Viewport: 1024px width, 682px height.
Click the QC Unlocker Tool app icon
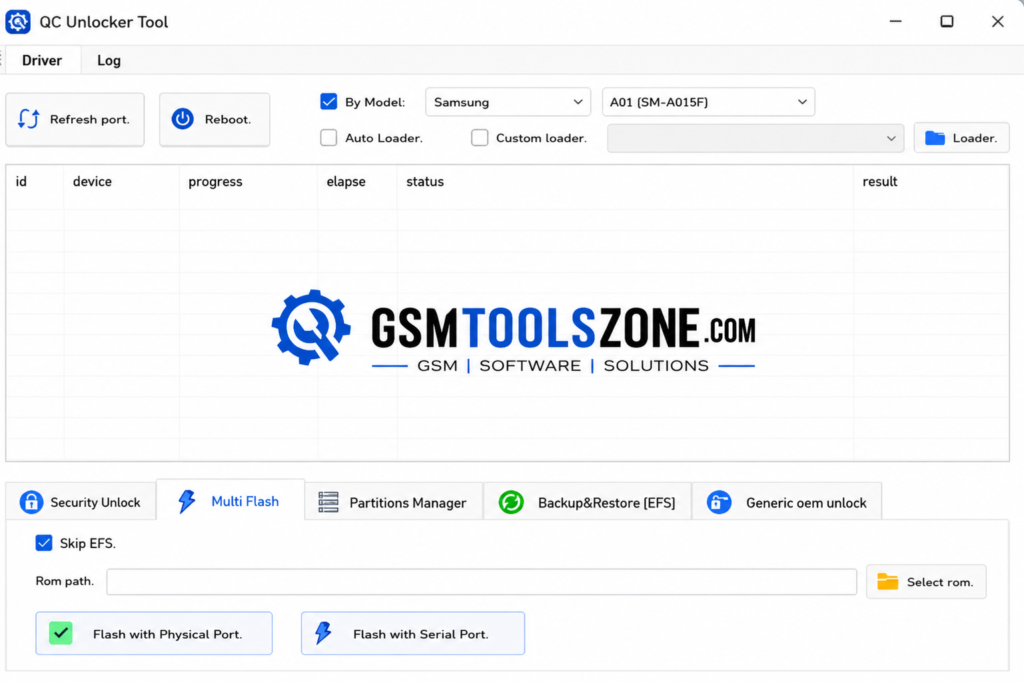tap(18, 22)
